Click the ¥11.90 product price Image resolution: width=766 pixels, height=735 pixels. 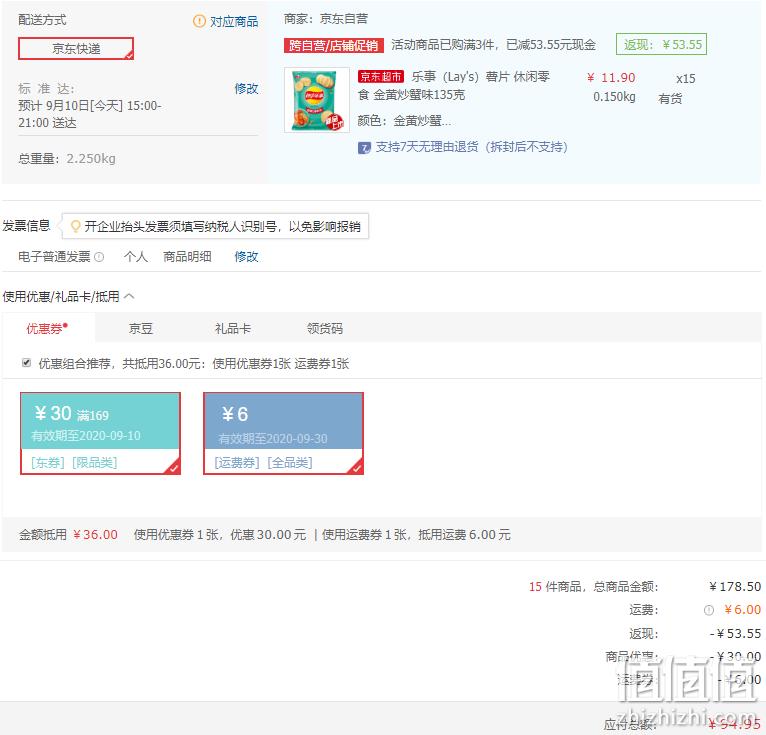point(611,78)
